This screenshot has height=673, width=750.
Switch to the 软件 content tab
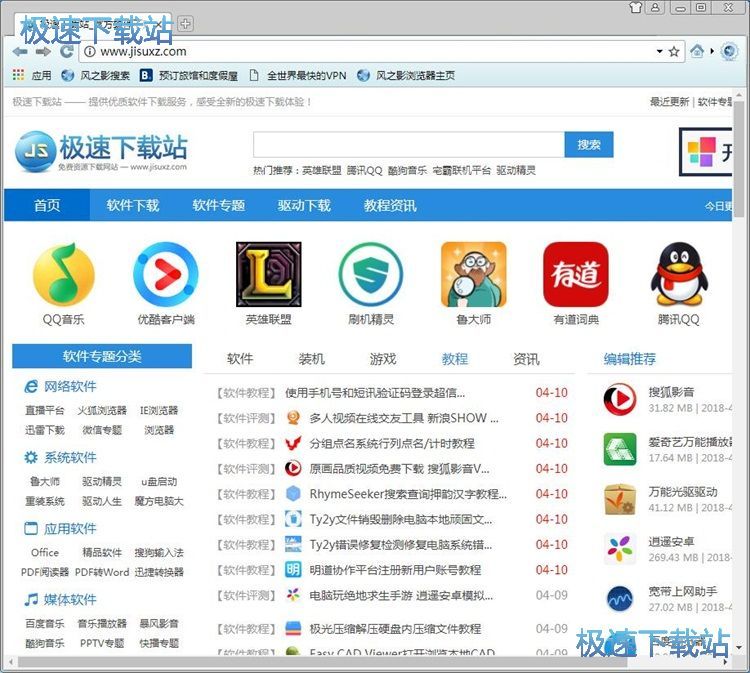click(240, 359)
